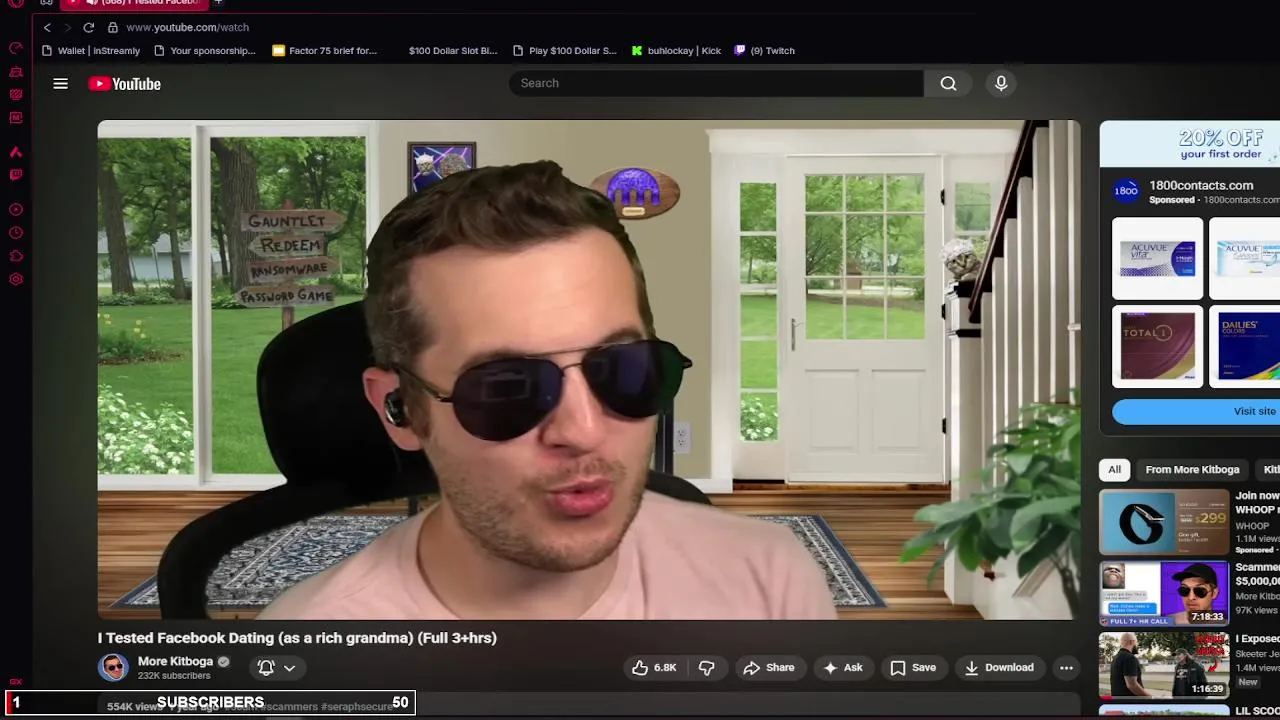Click the '232K subscribers' text
Screen dimensions: 1280x720
coord(174,676)
